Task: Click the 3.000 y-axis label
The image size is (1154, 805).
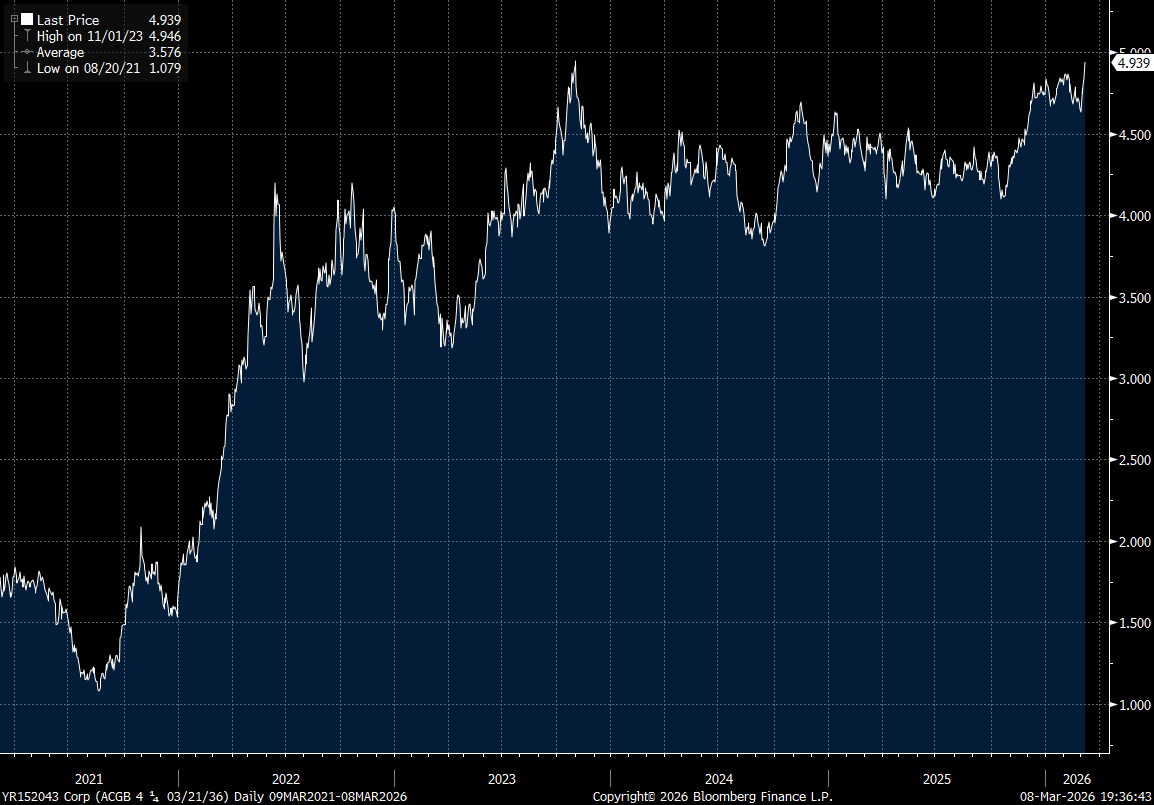Action: click(x=1134, y=379)
